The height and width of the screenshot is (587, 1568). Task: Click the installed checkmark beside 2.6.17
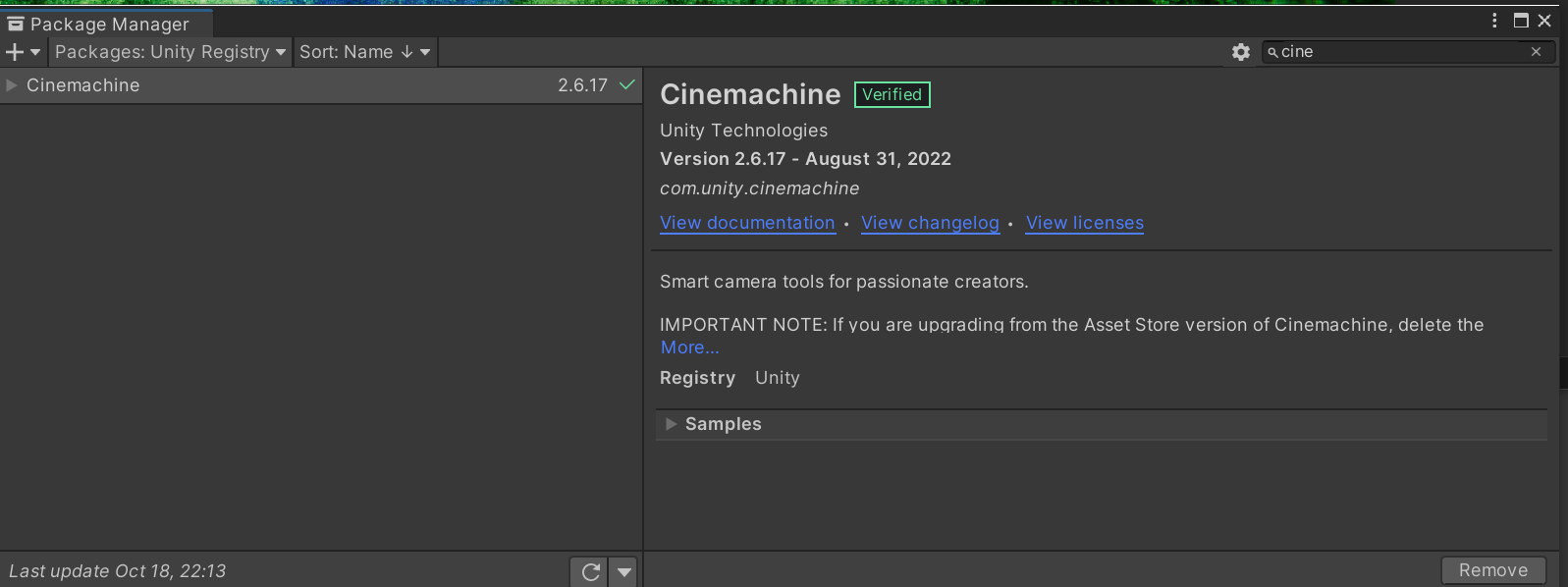pos(627,85)
